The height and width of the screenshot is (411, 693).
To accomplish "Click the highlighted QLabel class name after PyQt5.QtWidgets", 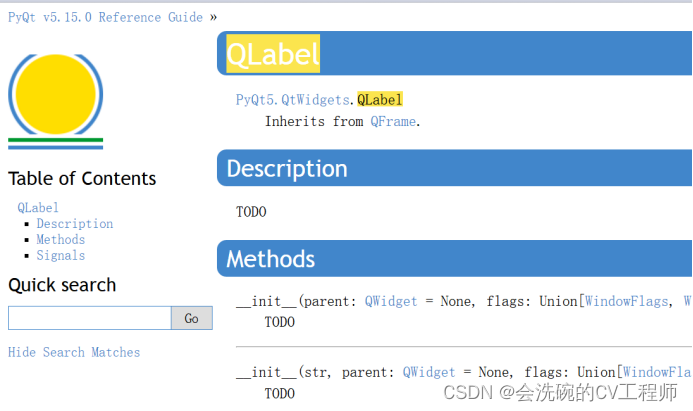I will coord(380,100).
